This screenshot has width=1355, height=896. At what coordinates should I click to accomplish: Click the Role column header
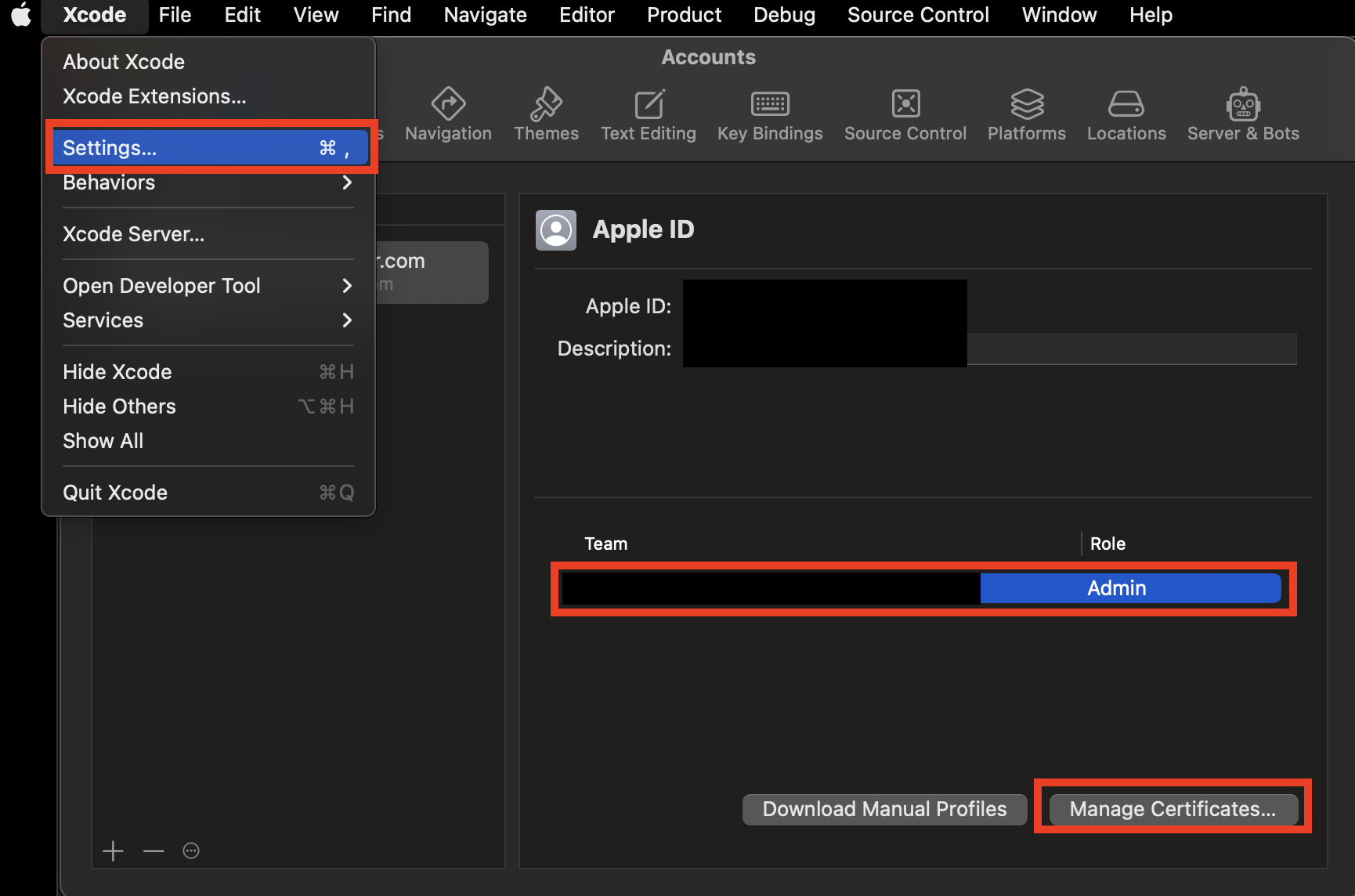(x=1107, y=544)
